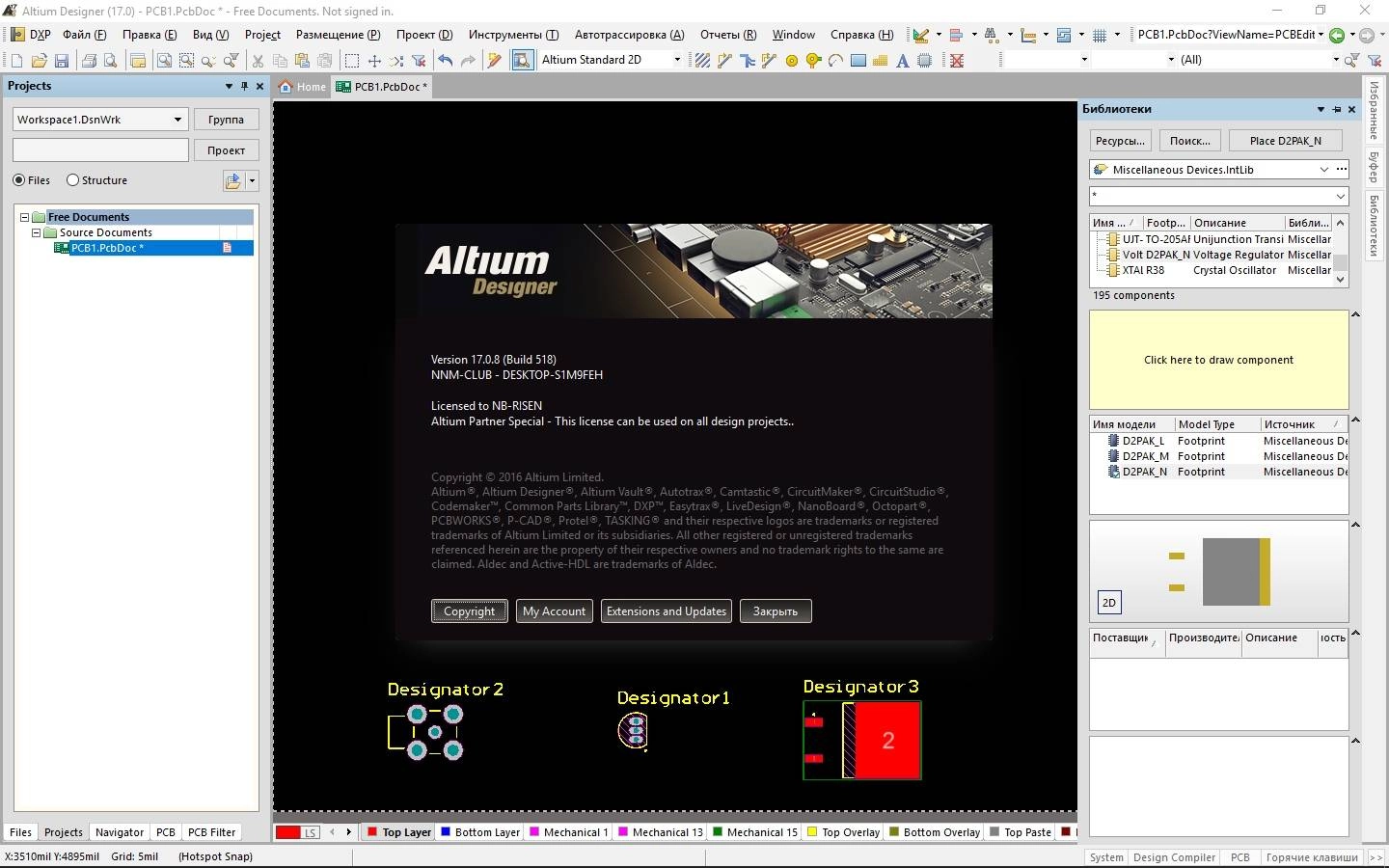Click the Extensions and Updates button
The image size is (1389, 868).
(667, 611)
